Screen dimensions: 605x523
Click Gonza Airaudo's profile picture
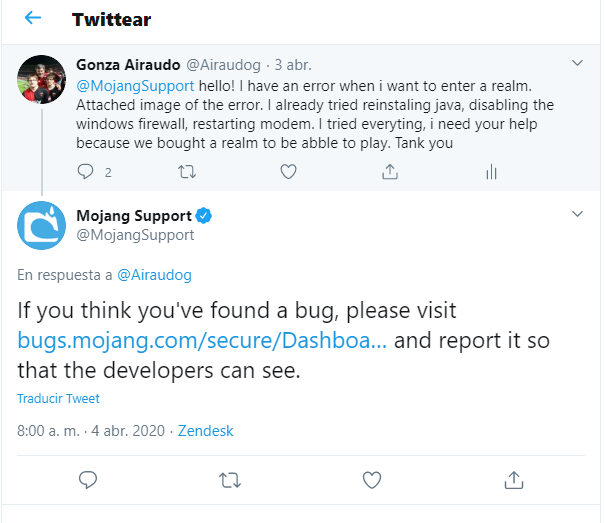[x=42, y=79]
